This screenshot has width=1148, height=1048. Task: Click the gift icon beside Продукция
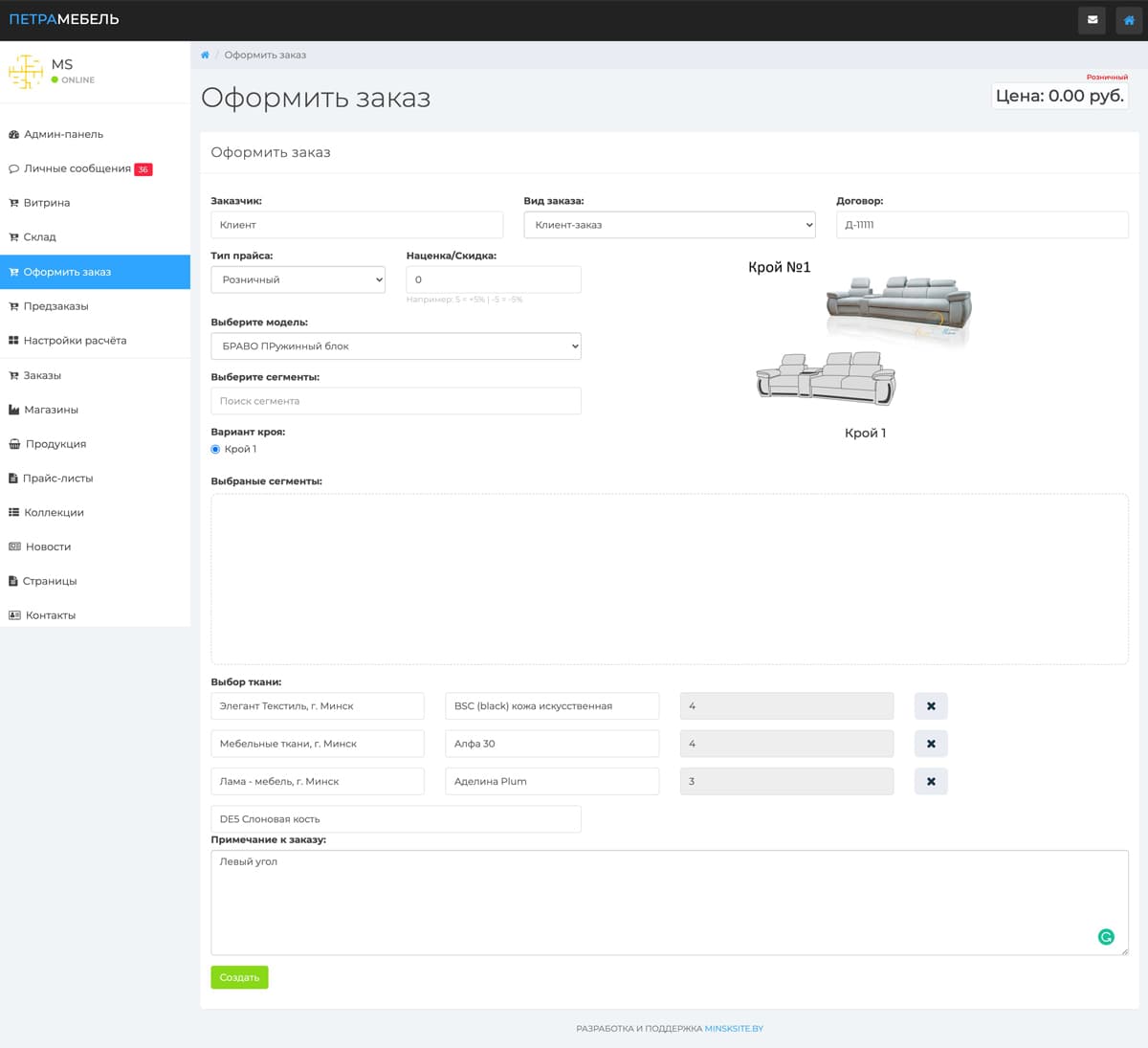(12, 443)
